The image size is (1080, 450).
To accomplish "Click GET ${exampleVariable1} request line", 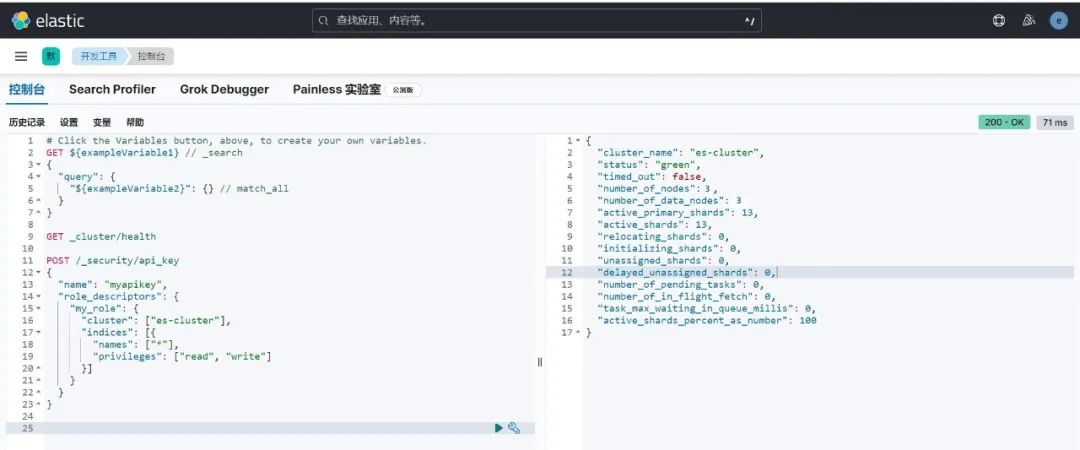I will (144, 152).
